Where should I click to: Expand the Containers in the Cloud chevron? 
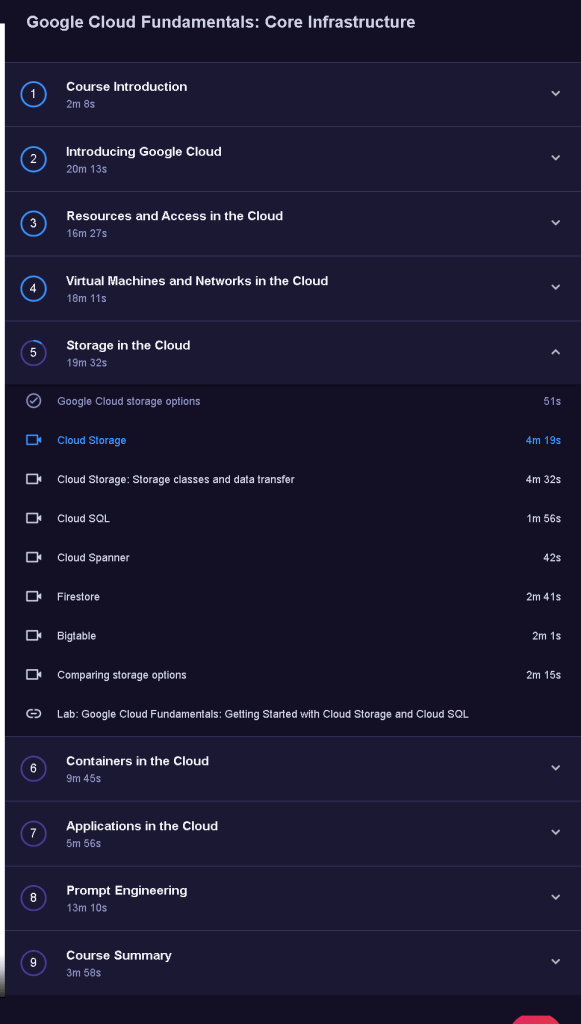(556, 768)
